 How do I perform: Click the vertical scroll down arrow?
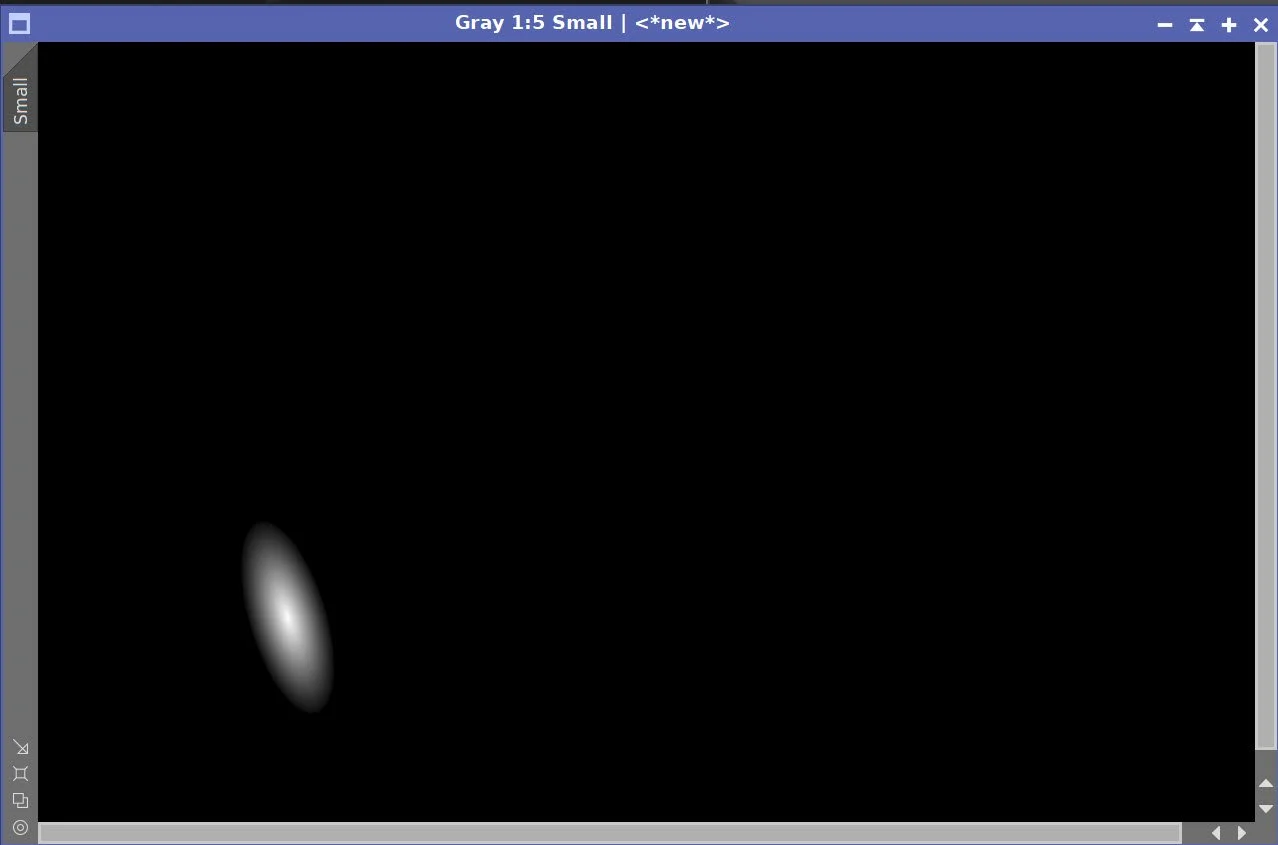pyautogui.click(x=1266, y=808)
